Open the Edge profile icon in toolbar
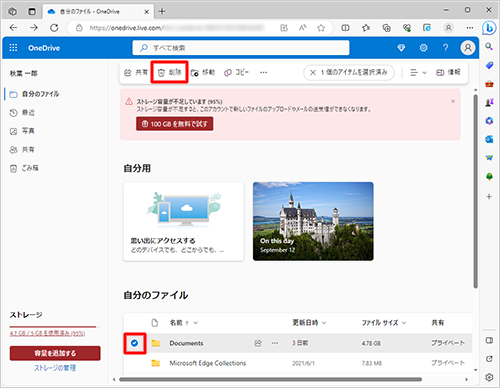The height and width of the screenshot is (388, 500). 449,28
